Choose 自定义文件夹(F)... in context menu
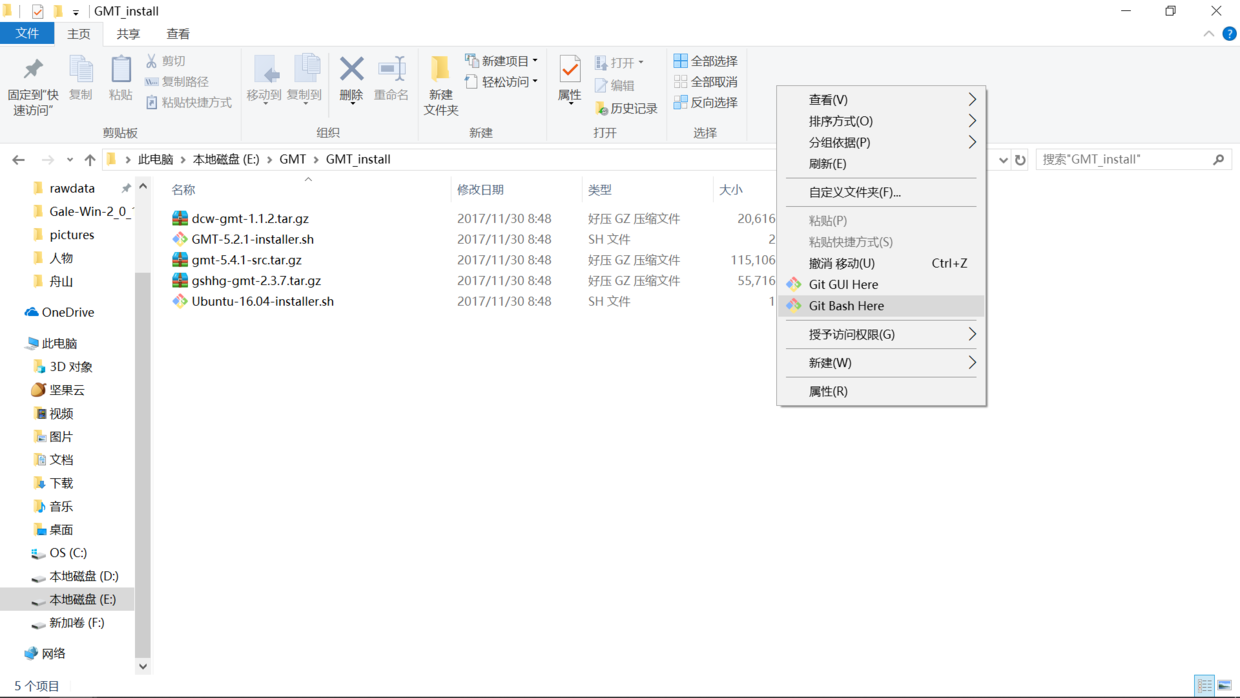The height and width of the screenshot is (698, 1240). [881, 192]
